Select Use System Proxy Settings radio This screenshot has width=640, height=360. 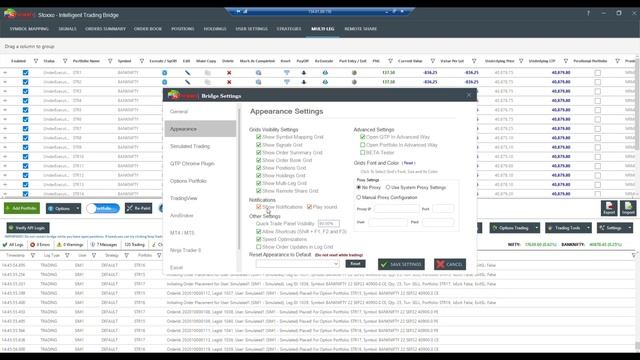tap(388, 187)
